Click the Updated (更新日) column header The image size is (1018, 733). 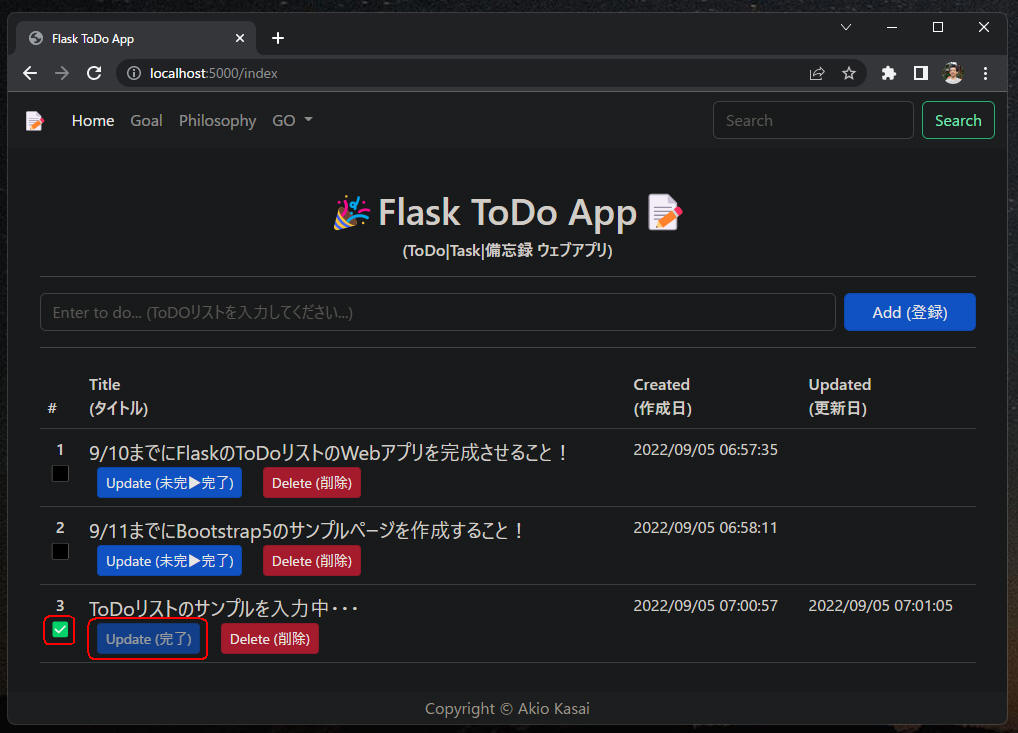click(839, 396)
